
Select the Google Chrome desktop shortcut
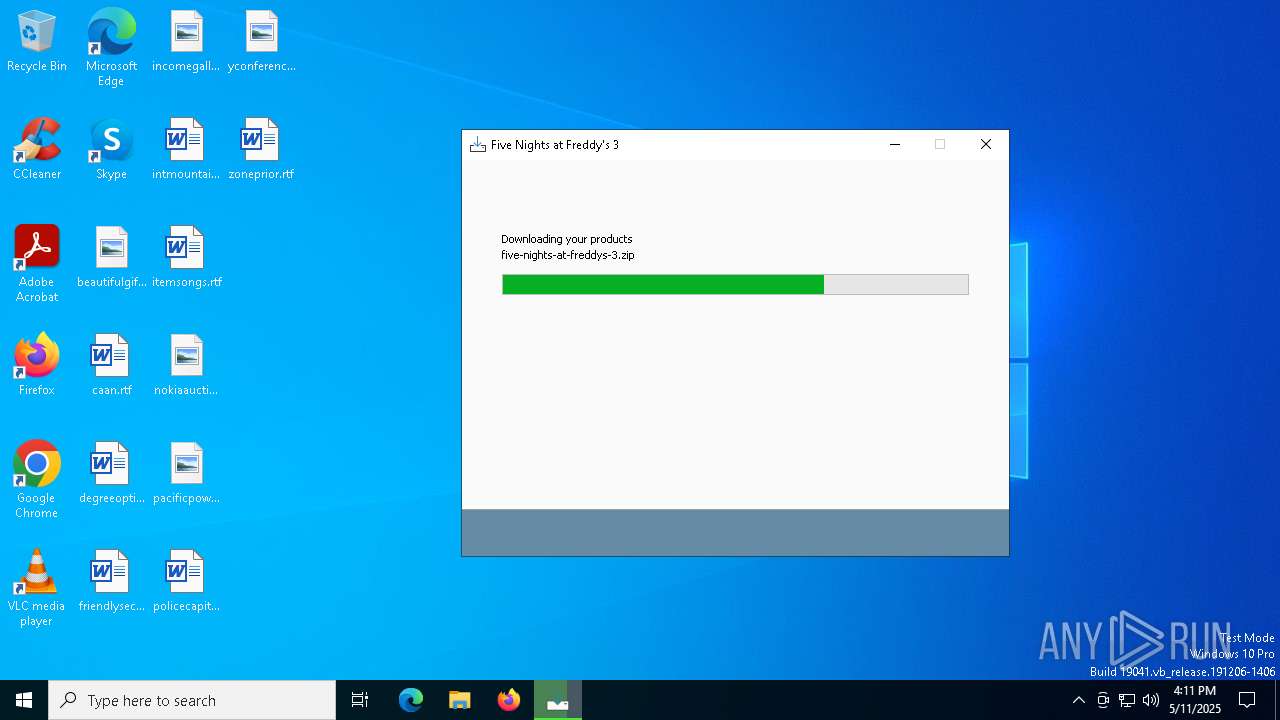pos(37,480)
